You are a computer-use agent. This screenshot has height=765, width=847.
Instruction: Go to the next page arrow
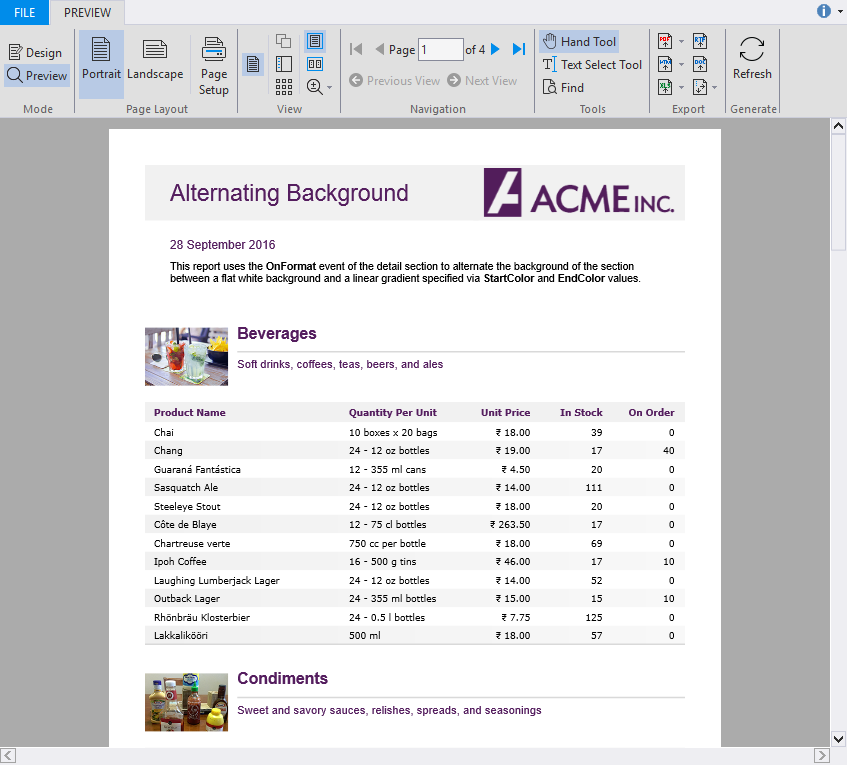coord(495,49)
